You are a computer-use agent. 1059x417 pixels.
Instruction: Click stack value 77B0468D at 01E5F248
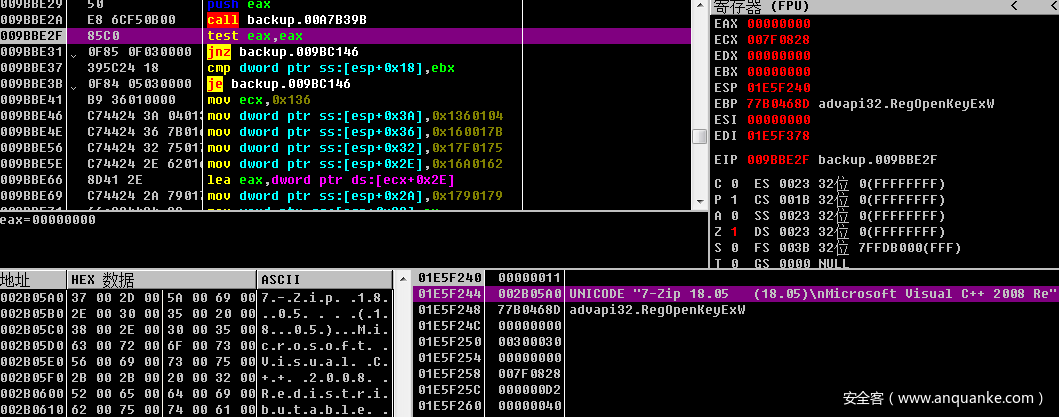click(x=531, y=310)
